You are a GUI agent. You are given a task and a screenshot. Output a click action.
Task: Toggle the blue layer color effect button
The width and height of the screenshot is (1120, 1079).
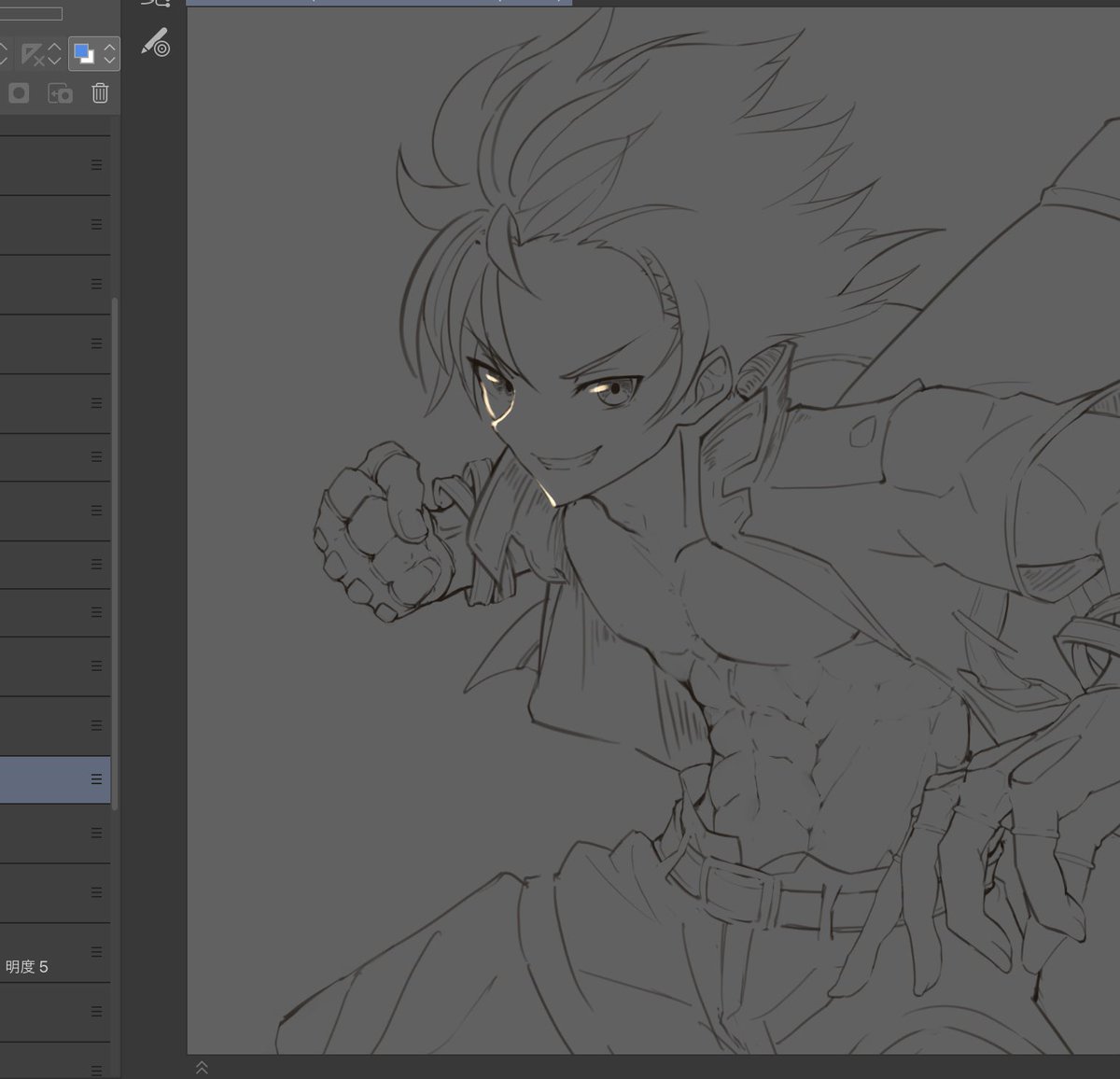pos(84,54)
